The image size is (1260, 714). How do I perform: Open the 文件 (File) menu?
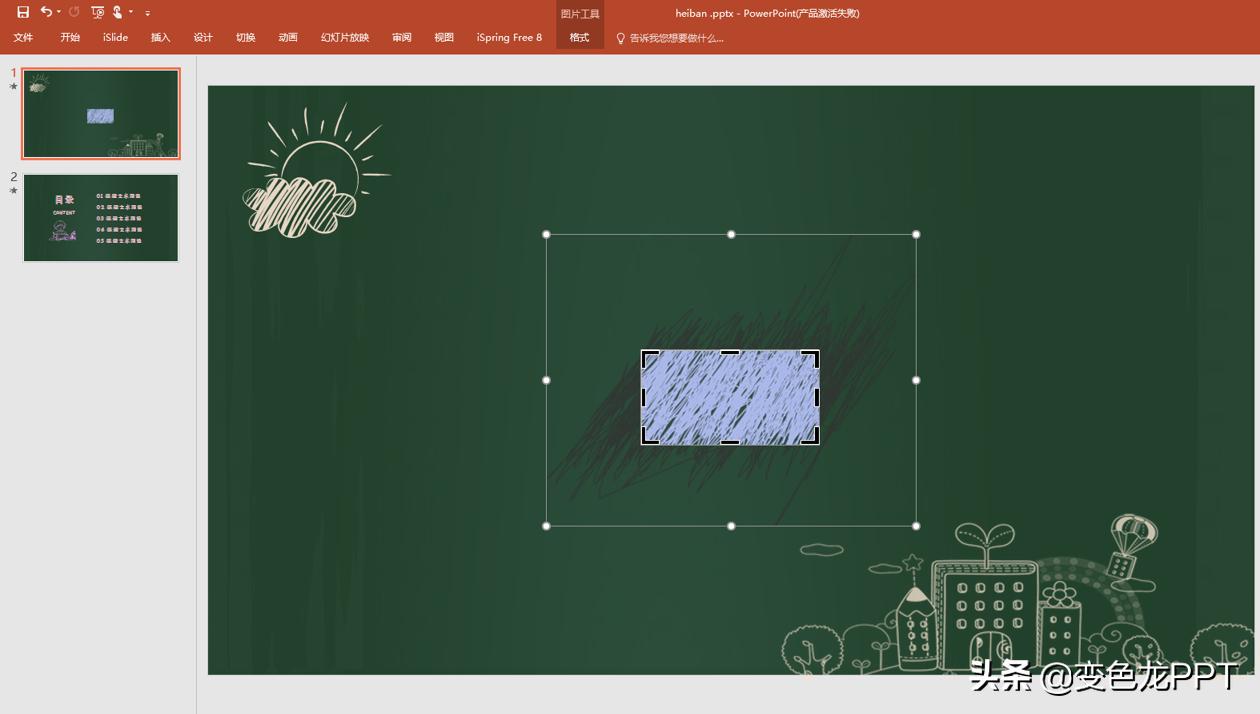[x=23, y=38]
